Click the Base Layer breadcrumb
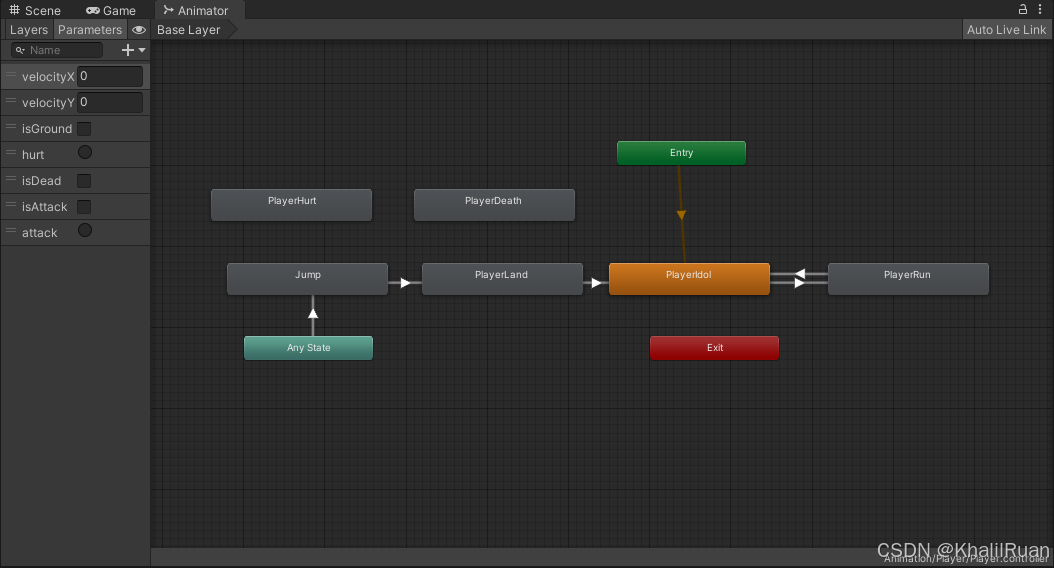Viewport: 1054px width, 568px height. (189, 30)
